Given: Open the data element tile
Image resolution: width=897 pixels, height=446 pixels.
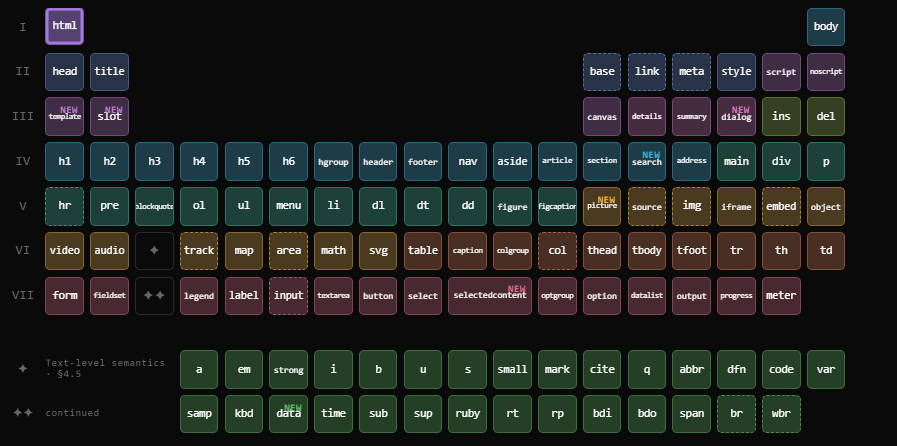Looking at the screenshot, I should [288, 414].
